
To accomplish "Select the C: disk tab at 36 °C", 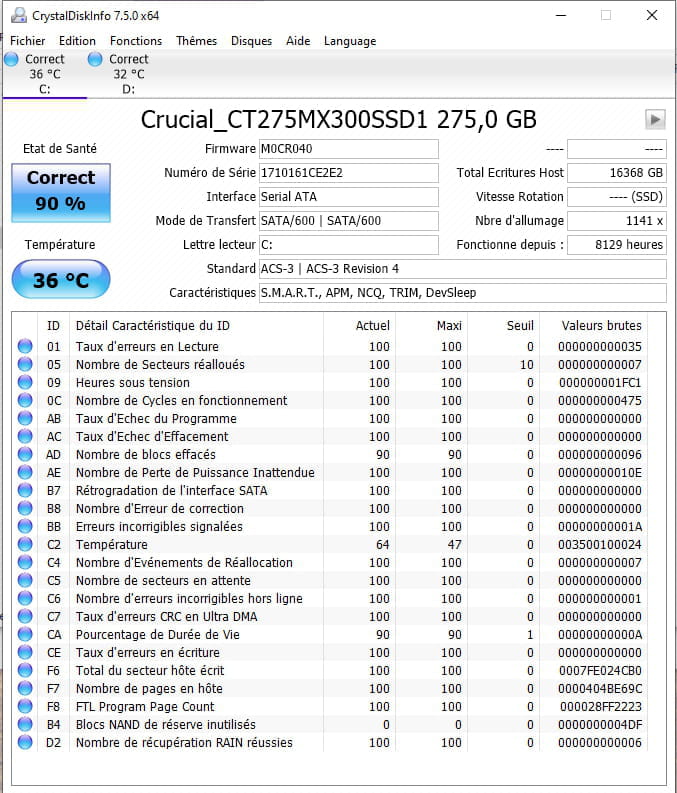I will [44, 74].
